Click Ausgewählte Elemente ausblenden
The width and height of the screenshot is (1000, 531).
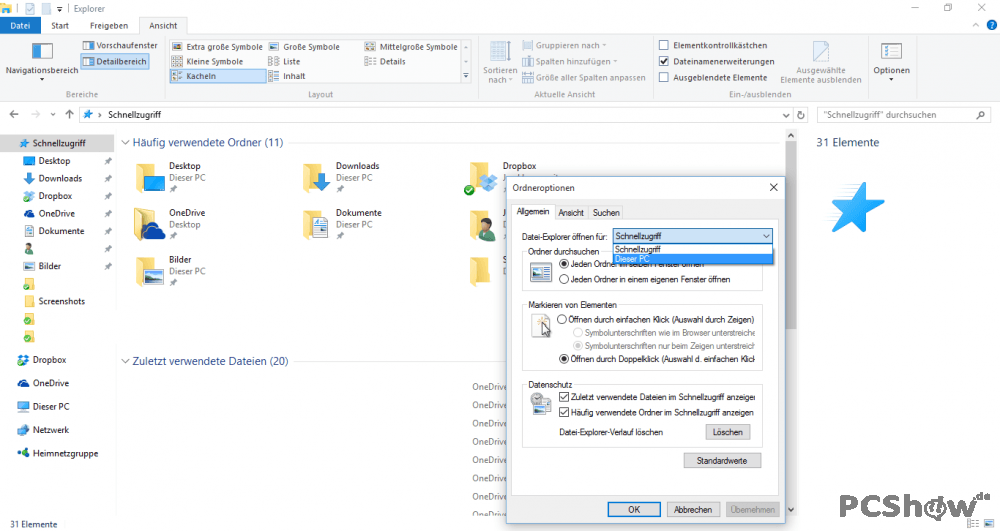pyautogui.click(x=821, y=62)
